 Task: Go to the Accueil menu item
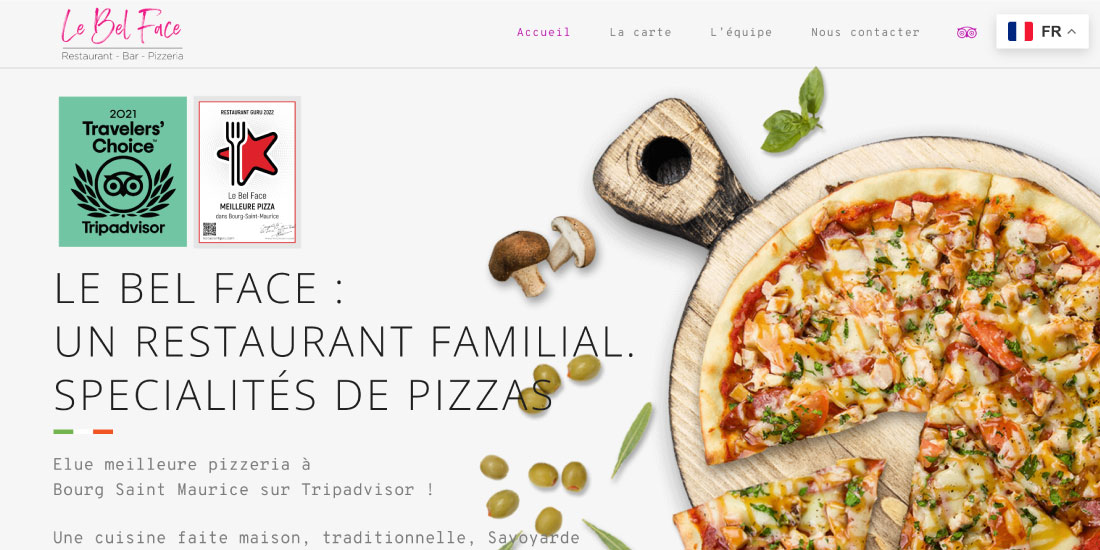544,32
